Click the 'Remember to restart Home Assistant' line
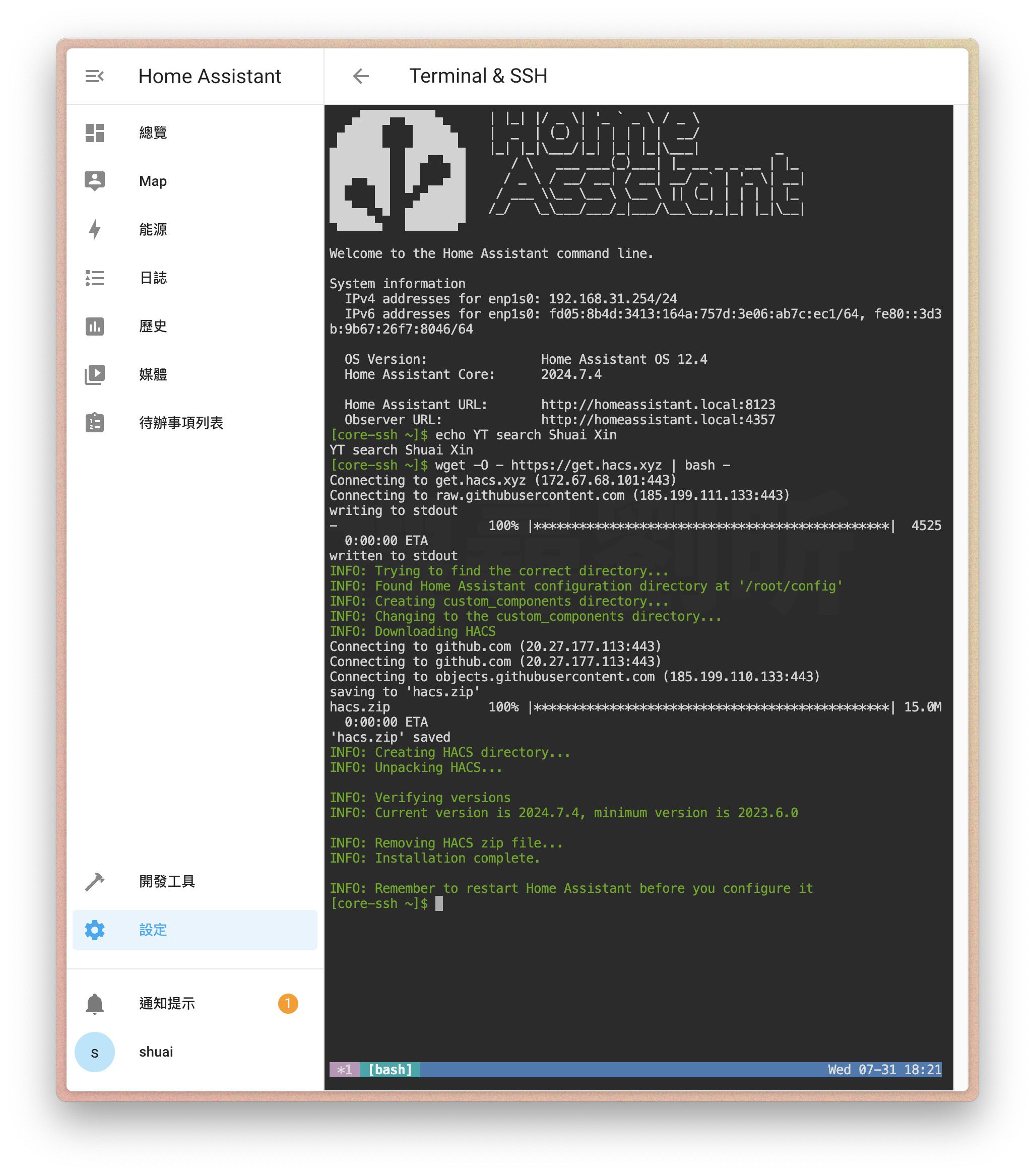The height and width of the screenshot is (1176, 1035). [x=571, y=888]
